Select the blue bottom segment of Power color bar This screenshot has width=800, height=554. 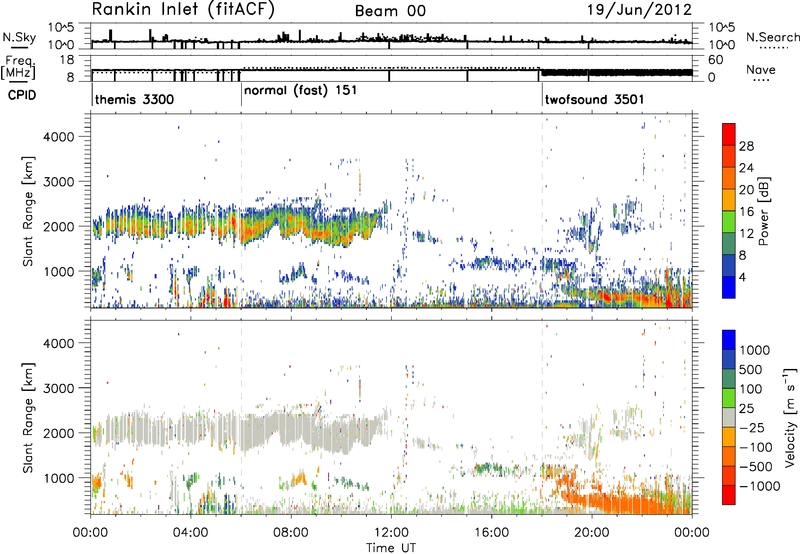pos(729,288)
